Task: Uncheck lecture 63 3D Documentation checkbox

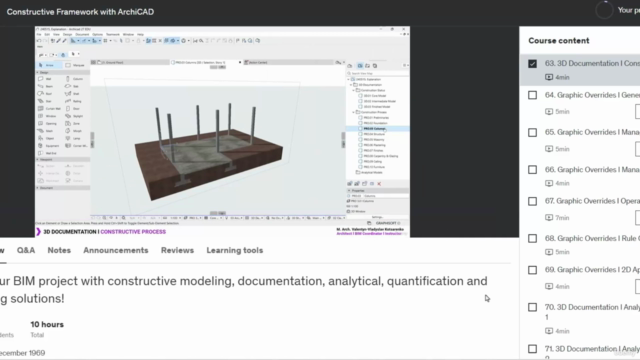Action: [x=532, y=64]
